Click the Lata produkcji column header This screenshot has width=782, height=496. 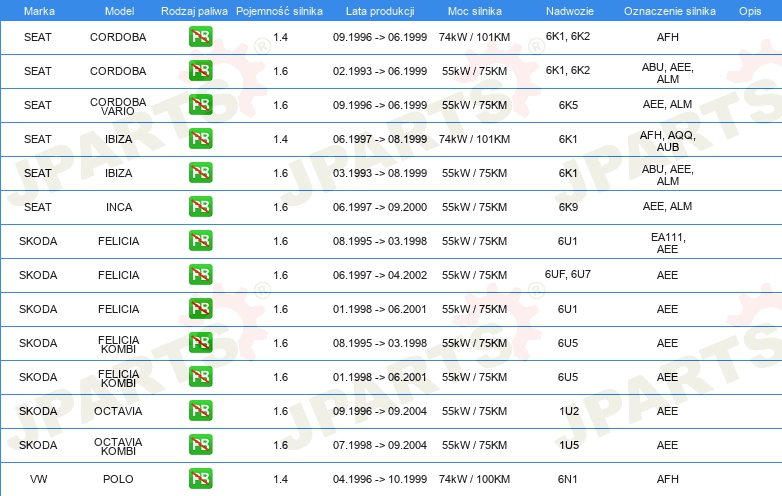click(x=380, y=11)
